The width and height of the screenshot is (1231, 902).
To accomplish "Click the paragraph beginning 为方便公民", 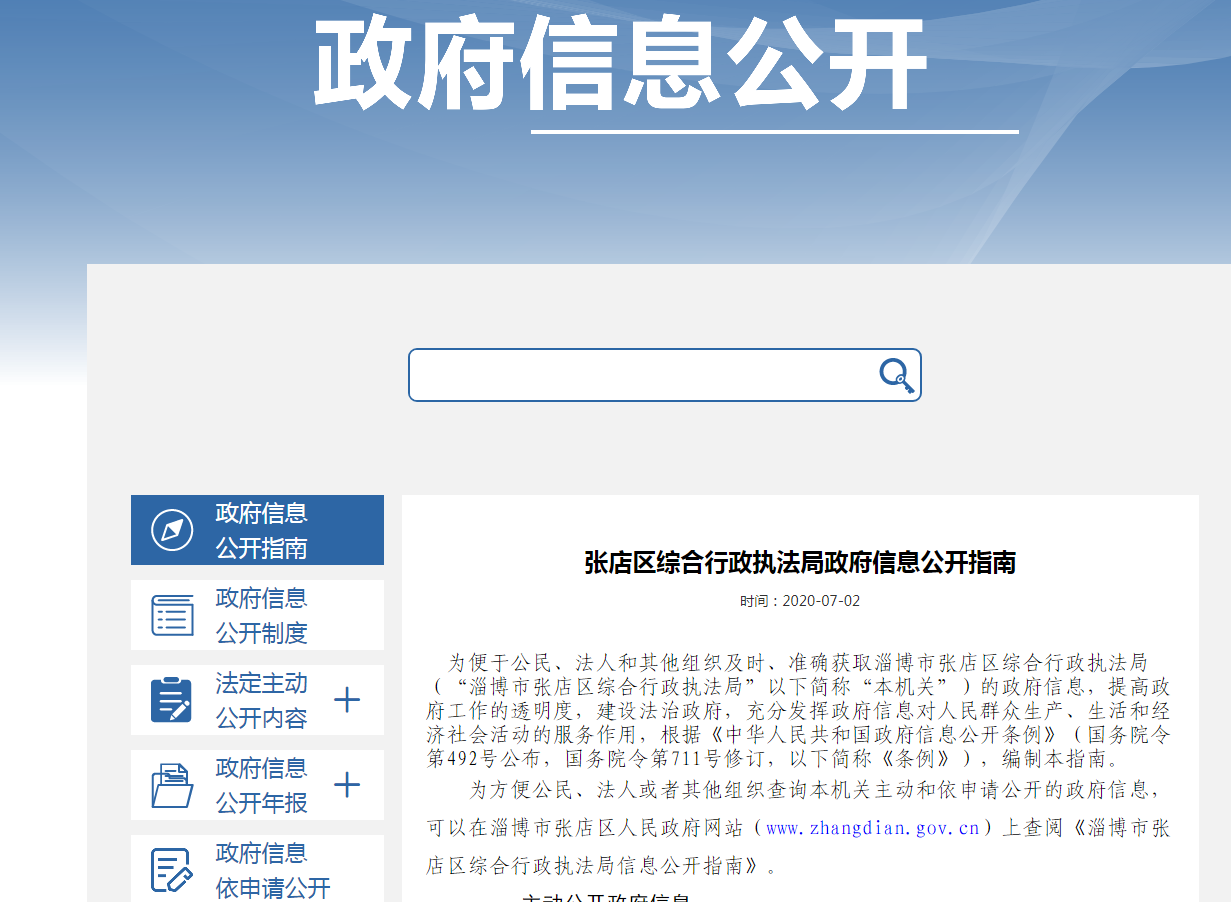I will pos(798,828).
